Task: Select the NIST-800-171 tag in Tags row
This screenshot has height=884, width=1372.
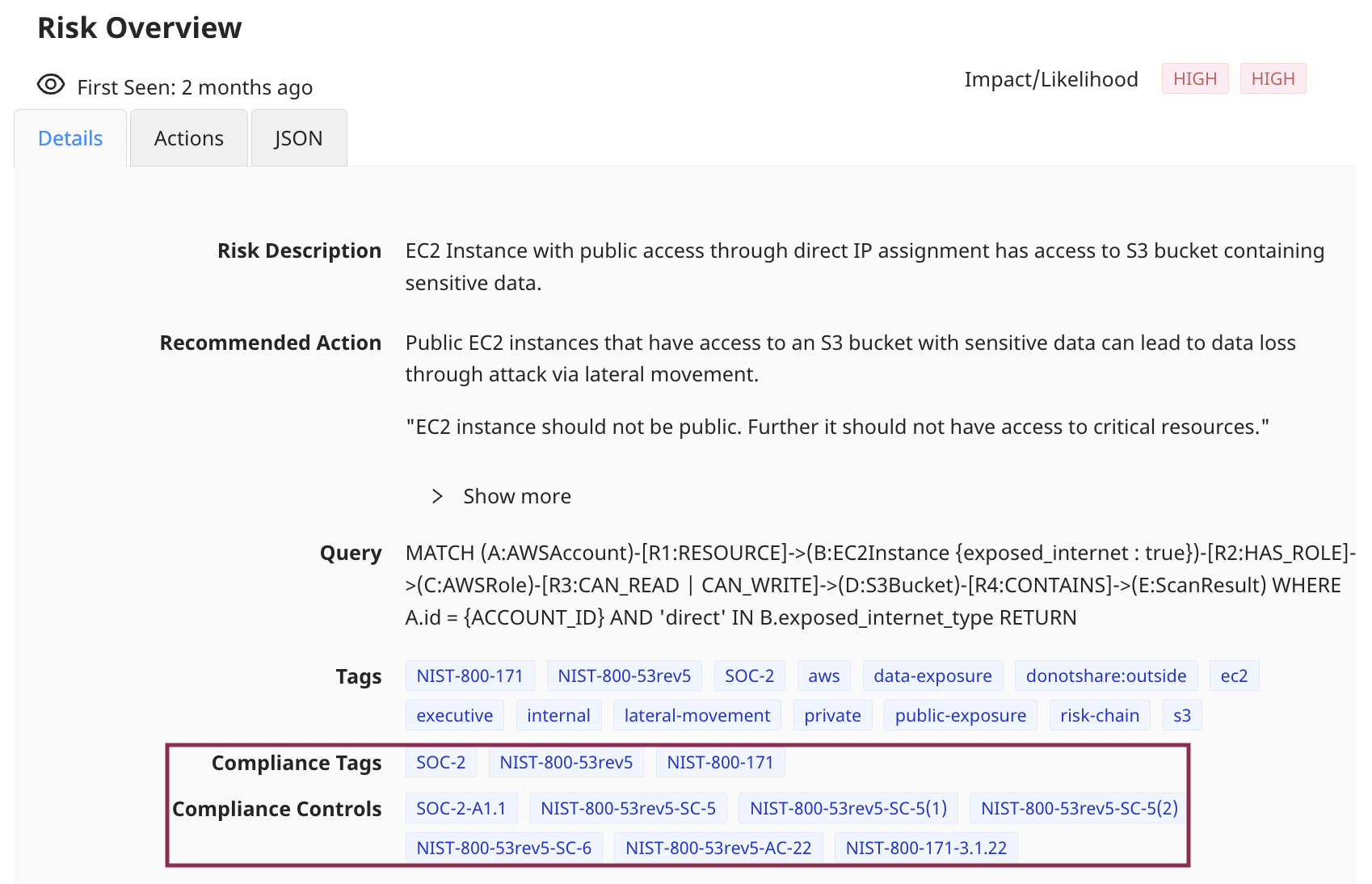Action: point(470,676)
